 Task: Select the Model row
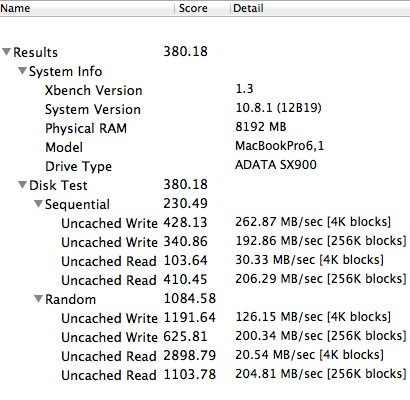tap(205, 147)
